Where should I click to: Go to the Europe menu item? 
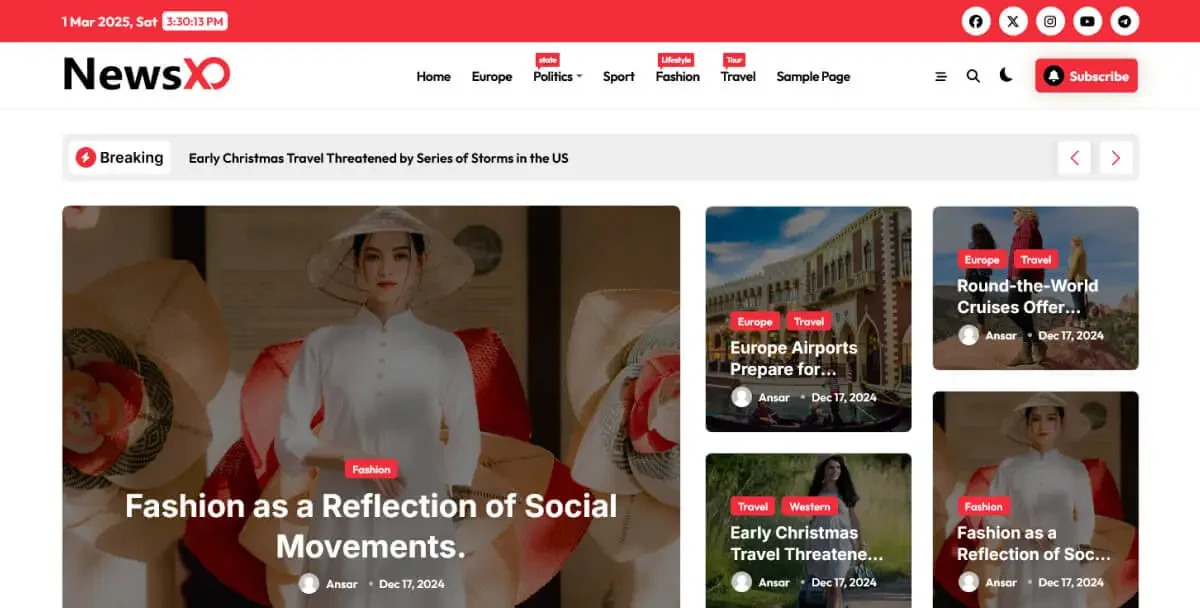(492, 76)
